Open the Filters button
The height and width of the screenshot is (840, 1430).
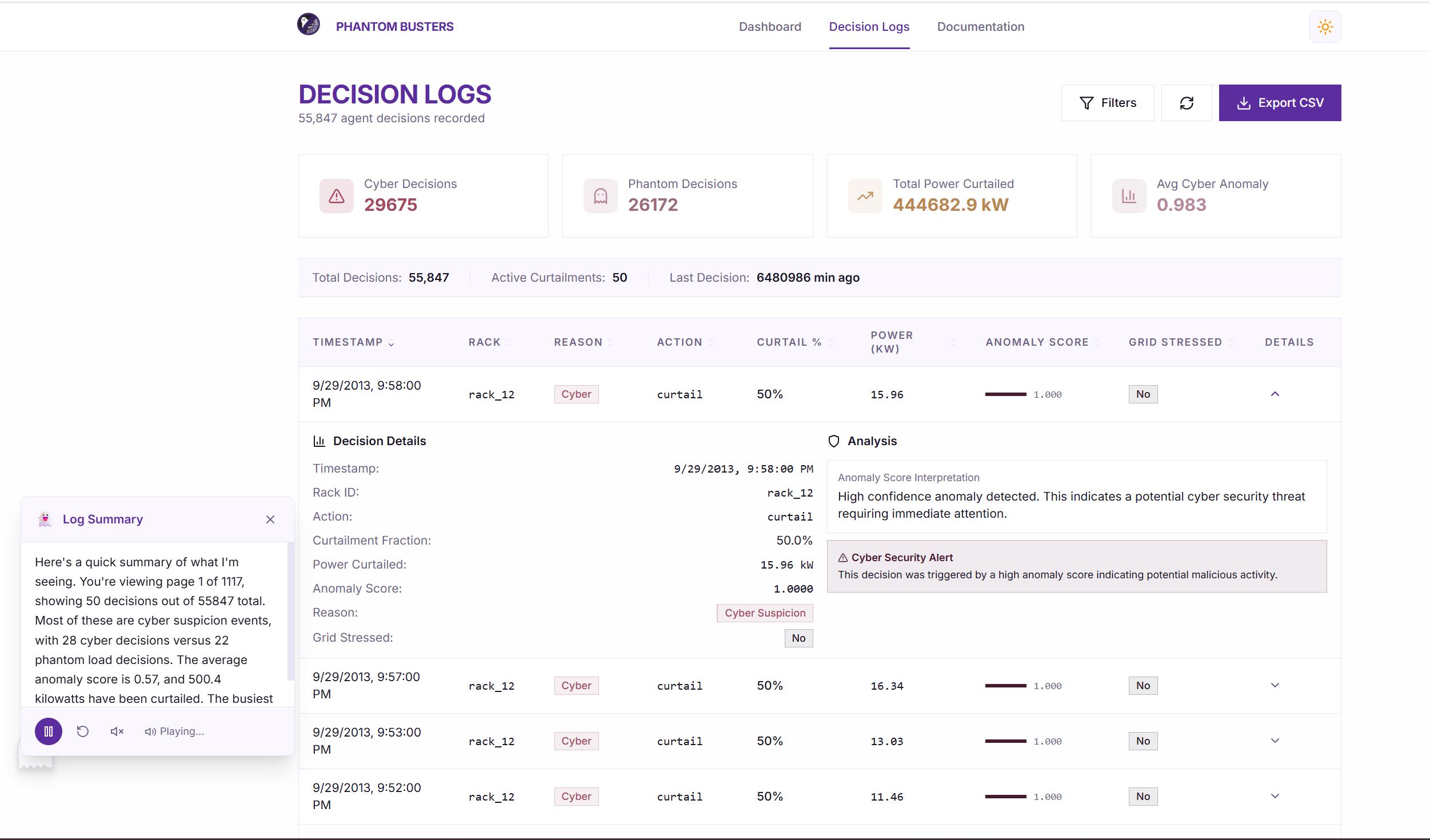click(x=1107, y=103)
